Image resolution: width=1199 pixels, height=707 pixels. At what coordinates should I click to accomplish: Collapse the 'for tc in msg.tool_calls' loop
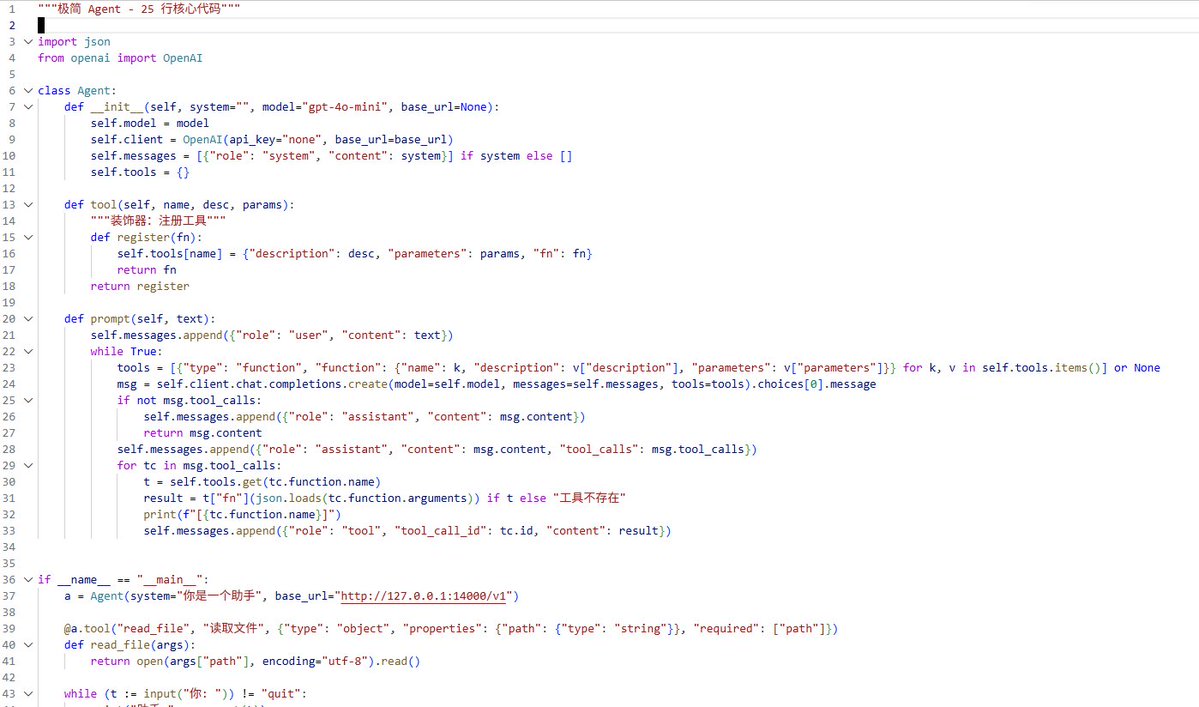(28, 465)
